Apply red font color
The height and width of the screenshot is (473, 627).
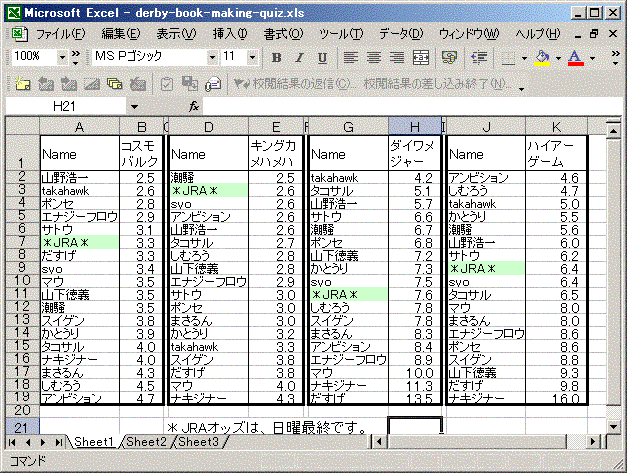(576, 58)
